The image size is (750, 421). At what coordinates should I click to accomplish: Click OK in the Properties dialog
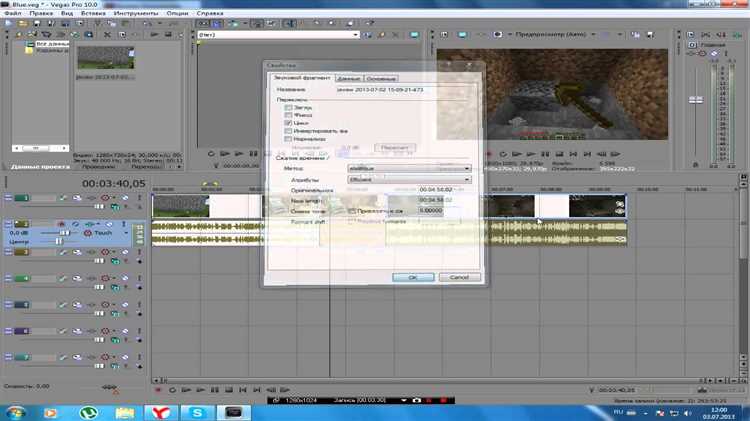pyautogui.click(x=413, y=277)
